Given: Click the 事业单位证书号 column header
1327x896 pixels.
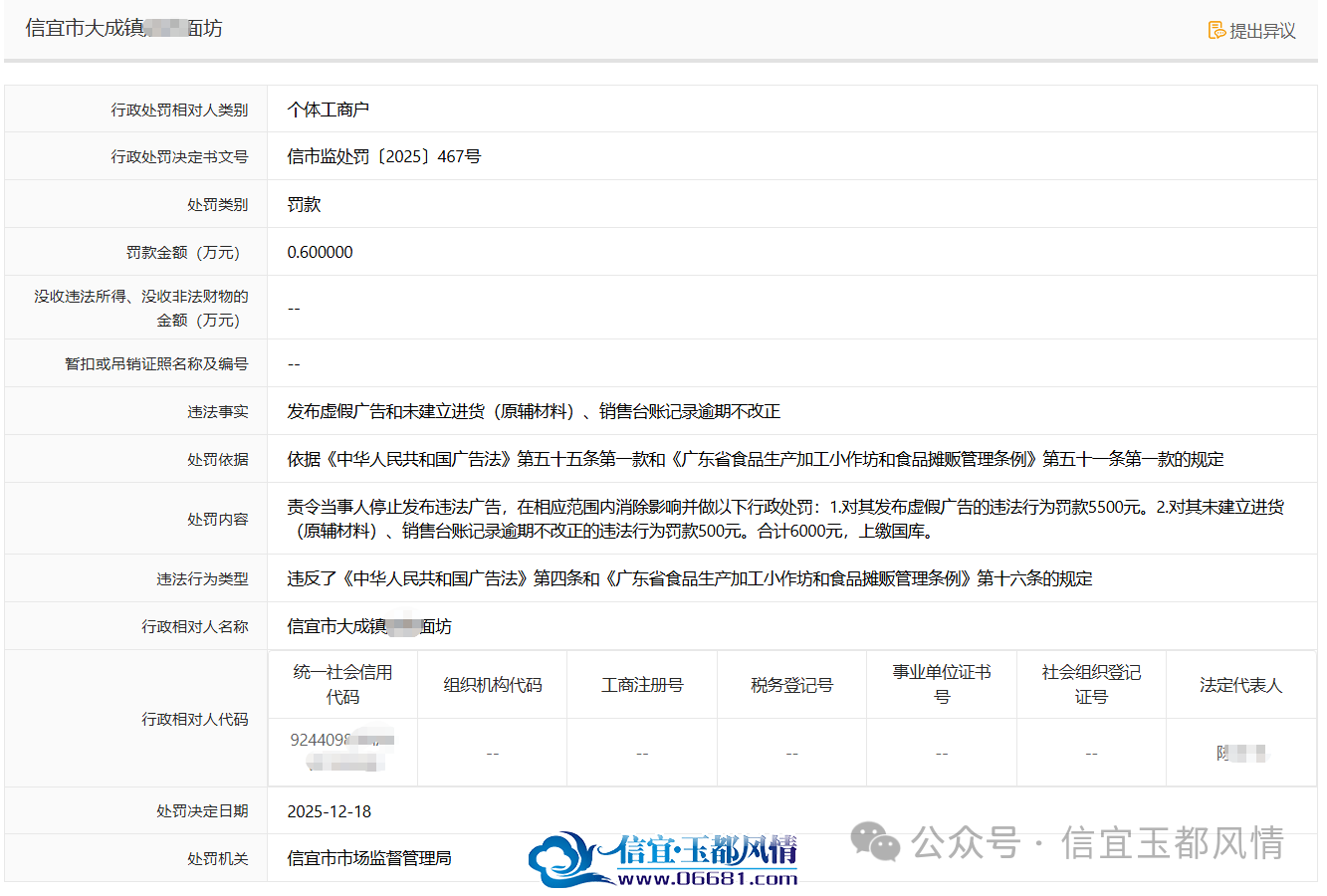Looking at the screenshot, I should [942, 685].
